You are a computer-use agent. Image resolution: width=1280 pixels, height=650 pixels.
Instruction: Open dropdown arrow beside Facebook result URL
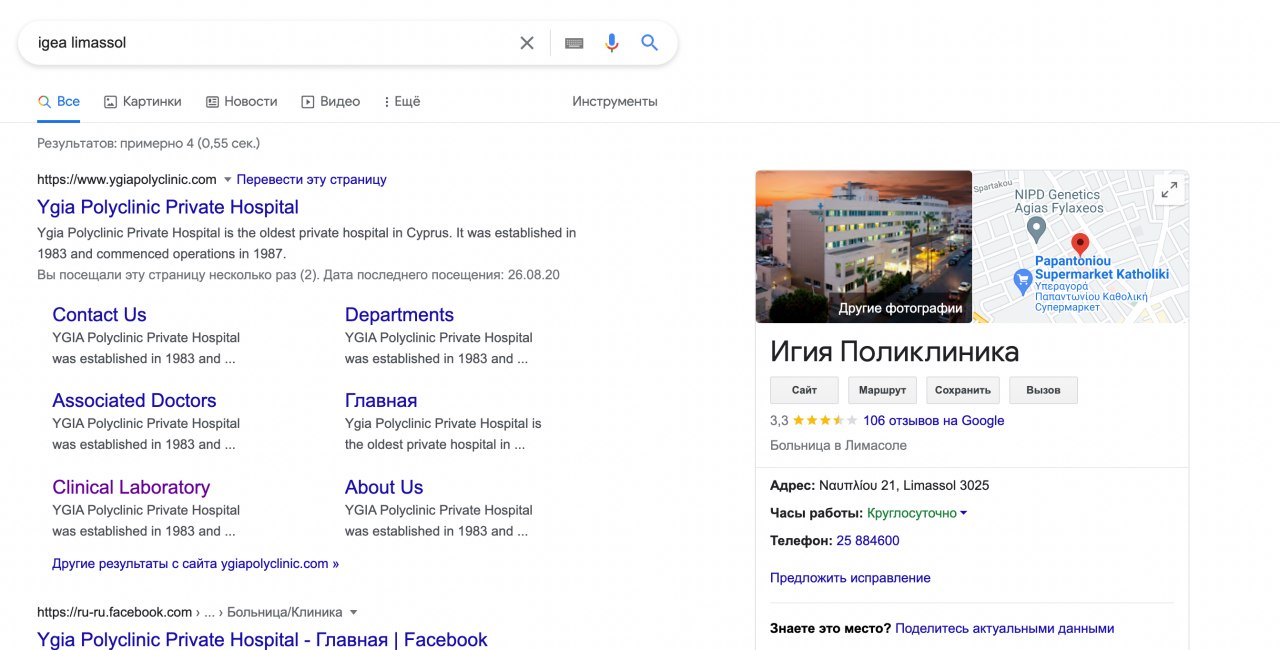tap(353, 612)
